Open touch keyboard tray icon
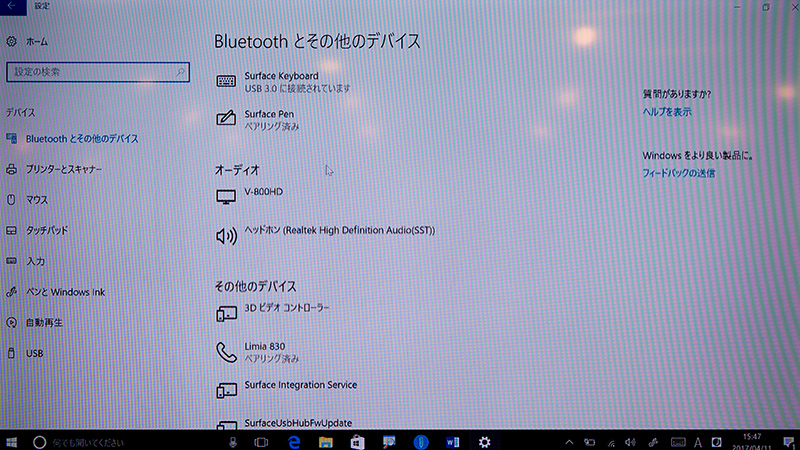The image size is (800, 450). click(678, 442)
